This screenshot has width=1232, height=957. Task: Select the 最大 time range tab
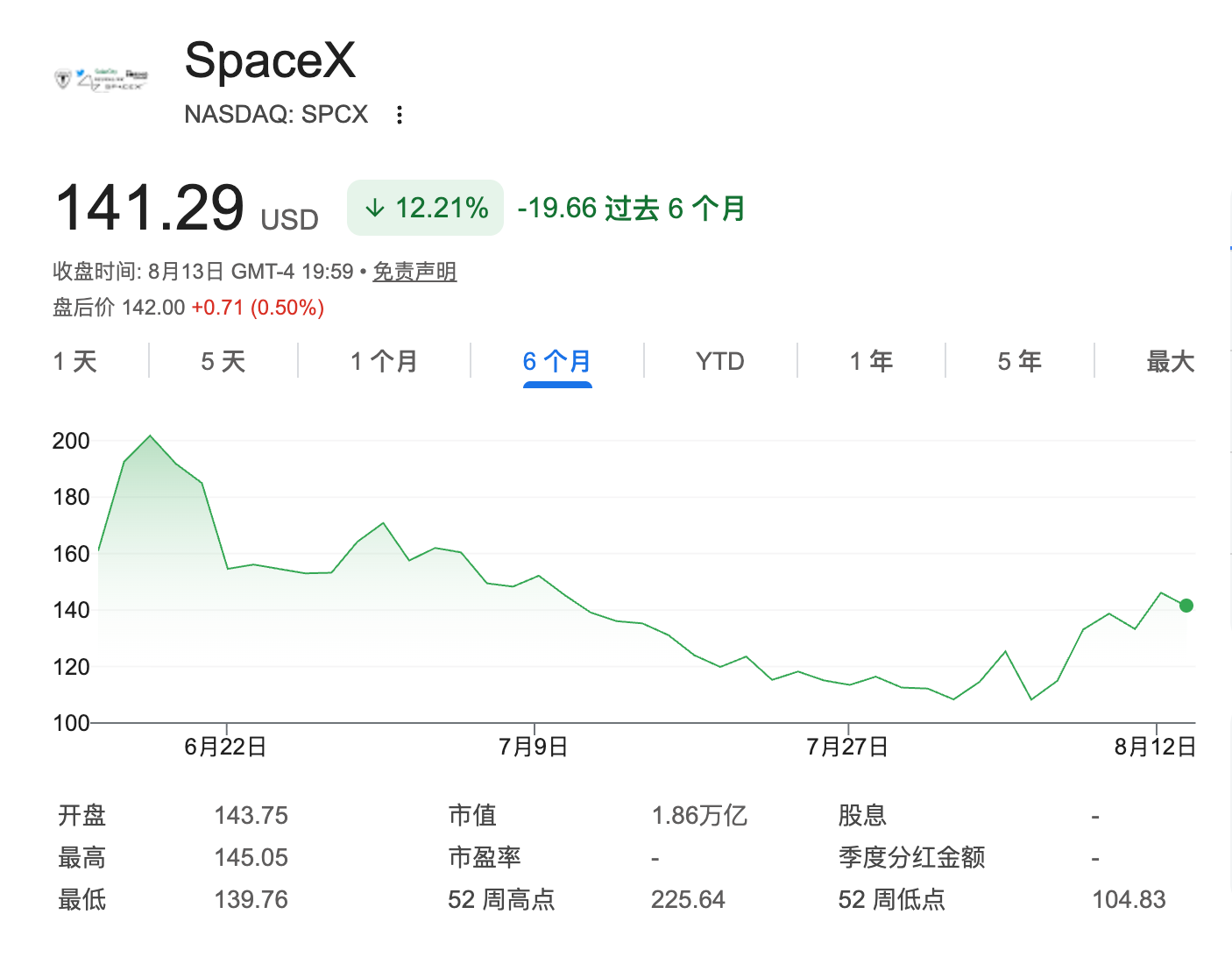[1171, 361]
